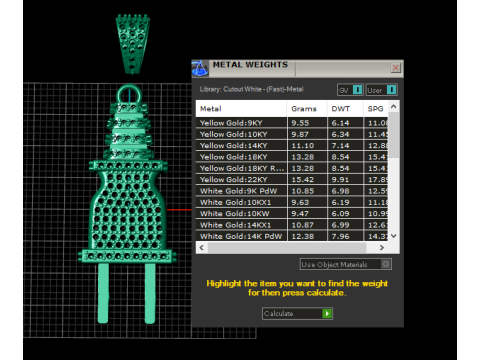The height and width of the screenshot is (360, 480).
Task: Select the left prong of the model
Action: [103, 293]
